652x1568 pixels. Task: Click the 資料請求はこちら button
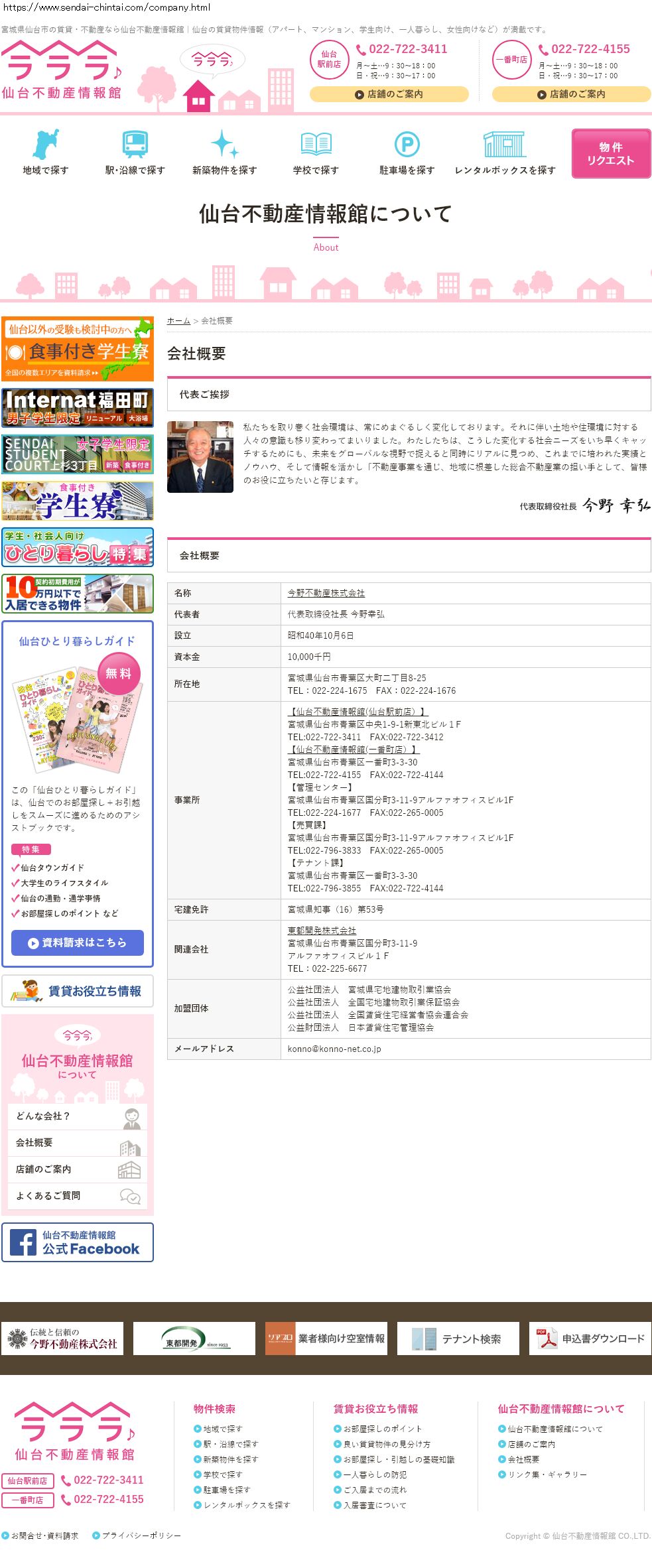point(78,943)
